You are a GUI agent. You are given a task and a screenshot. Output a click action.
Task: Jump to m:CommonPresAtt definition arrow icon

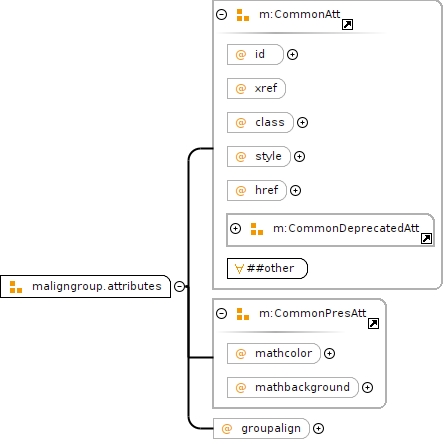(373, 323)
